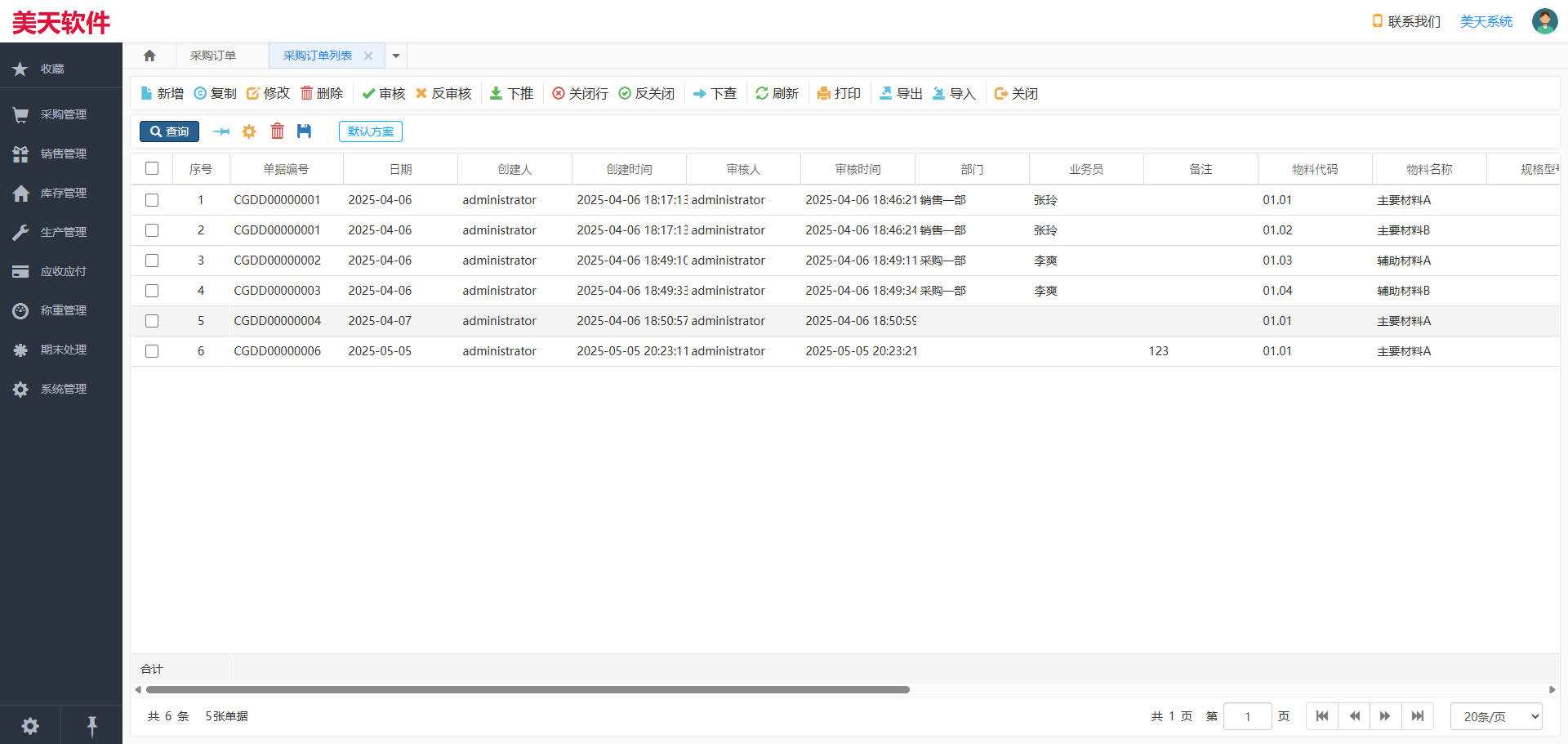Select the 导入 import icon
The height and width of the screenshot is (744, 1568).
click(954, 93)
